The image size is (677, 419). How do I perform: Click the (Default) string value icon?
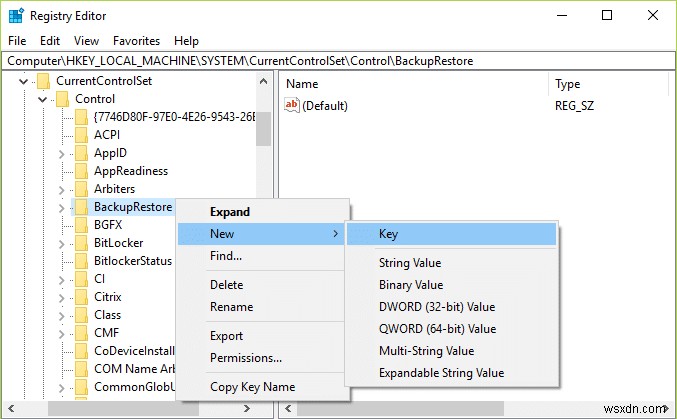(x=292, y=105)
